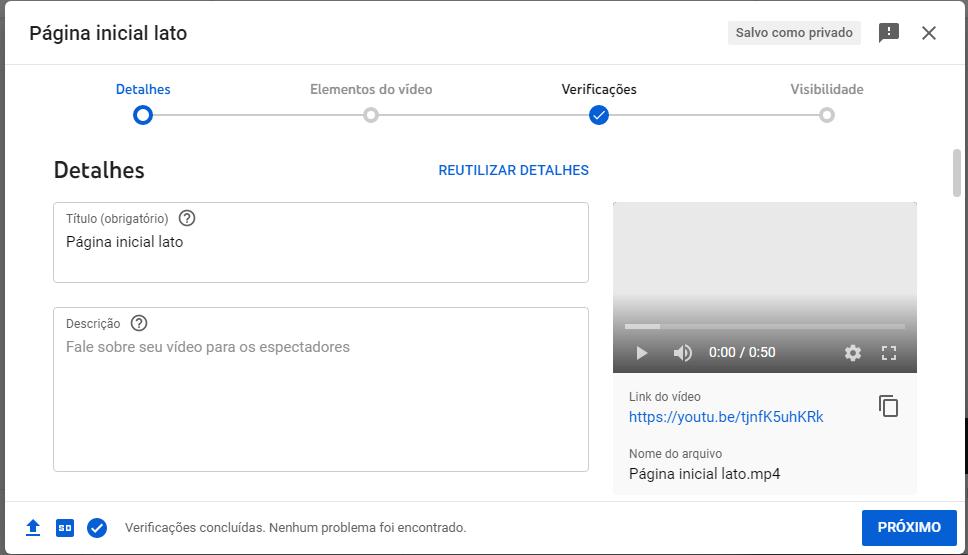The height and width of the screenshot is (555, 968).
Task: Mute the video preview volume
Action: coord(682,353)
